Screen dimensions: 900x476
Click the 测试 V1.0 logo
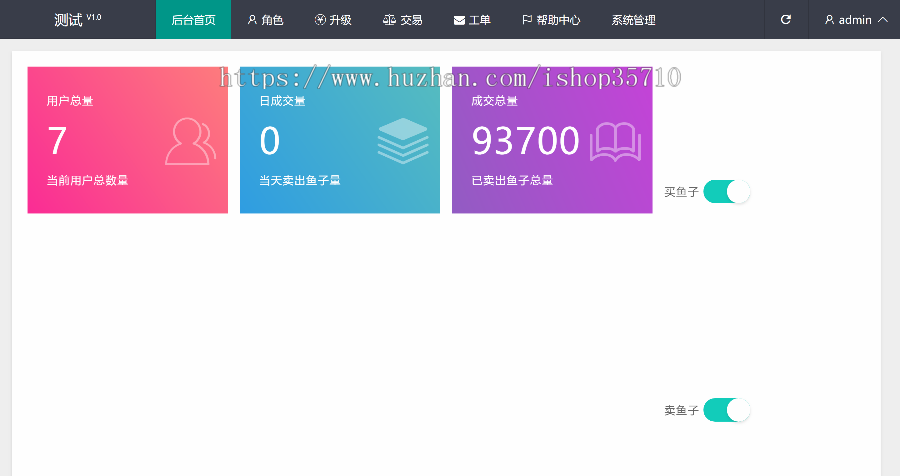click(77, 20)
